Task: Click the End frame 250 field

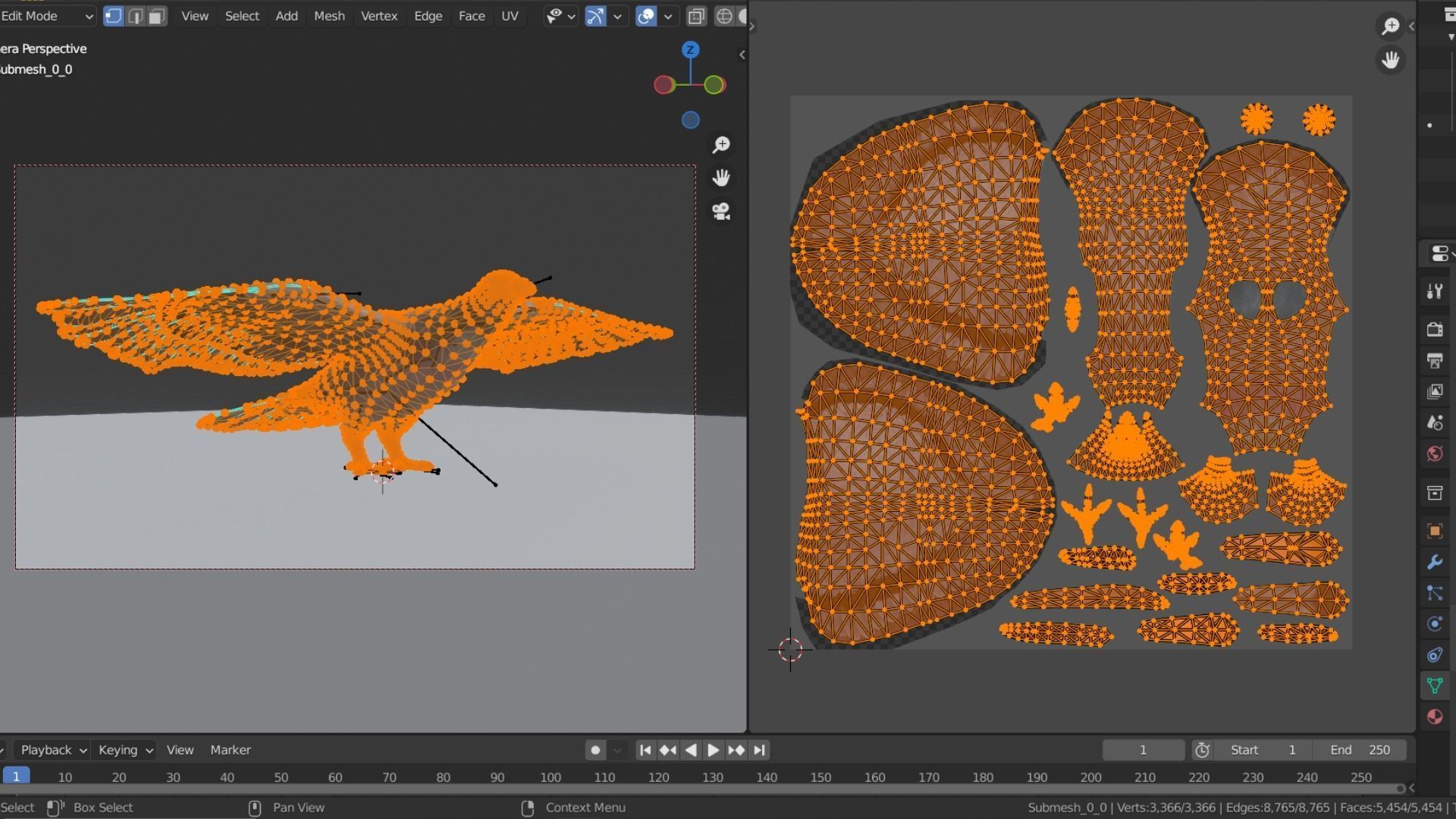Action: 1360,750
